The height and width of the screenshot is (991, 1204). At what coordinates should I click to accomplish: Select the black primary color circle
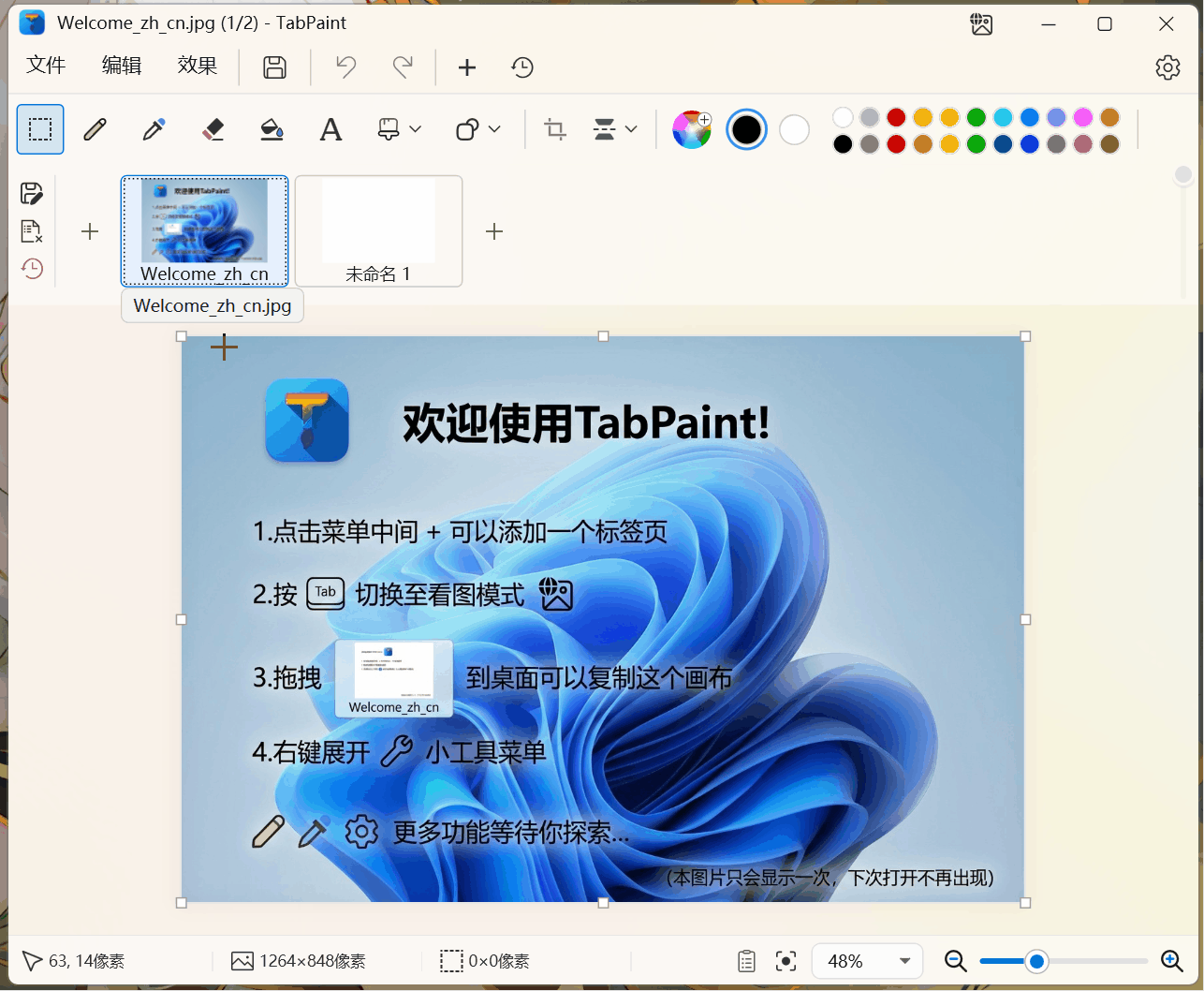click(746, 129)
